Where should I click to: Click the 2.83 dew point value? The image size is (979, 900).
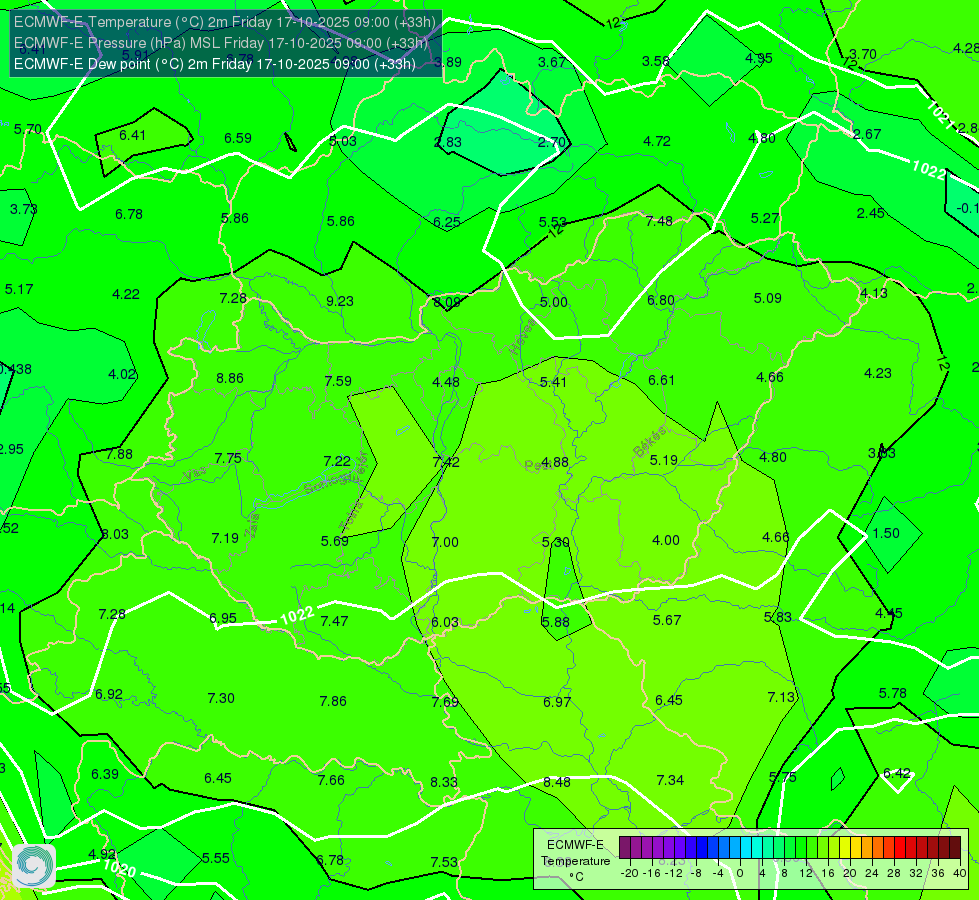(x=448, y=142)
